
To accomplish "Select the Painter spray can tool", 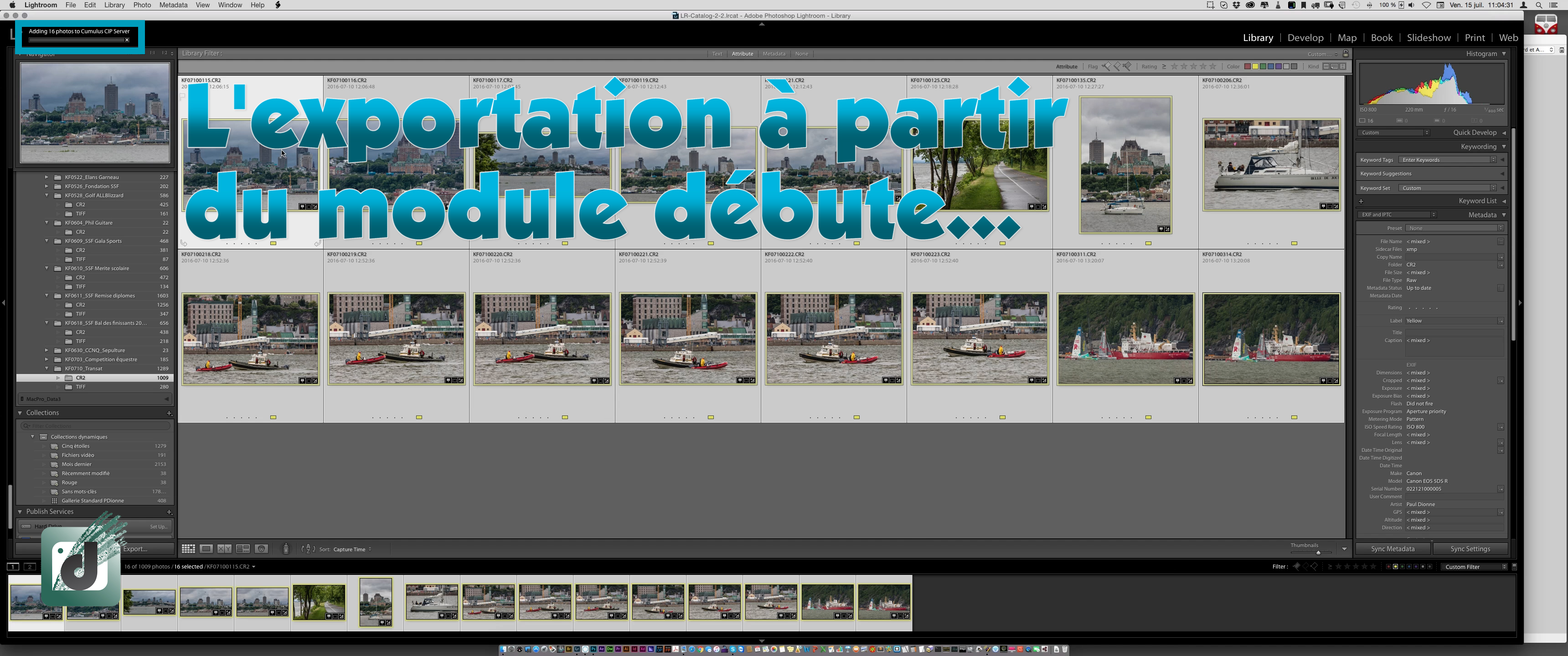I will pos(286,549).
